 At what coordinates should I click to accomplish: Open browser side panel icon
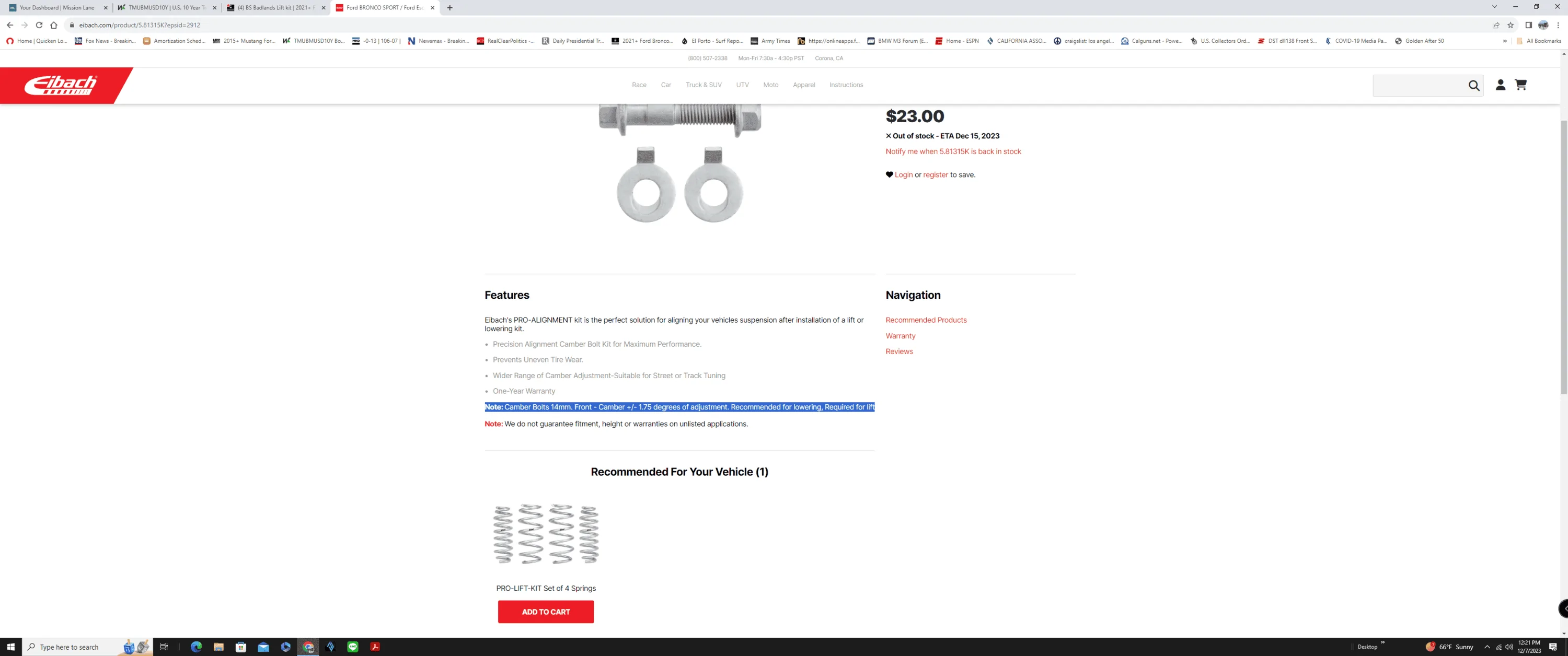coord(1528,25)
